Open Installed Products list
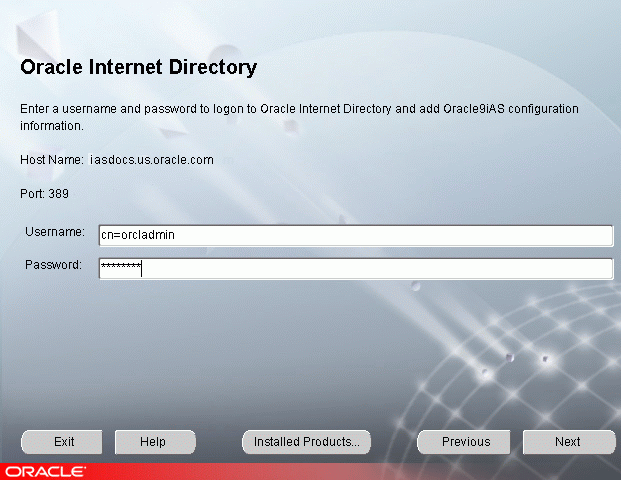 click(x=307, y=442)
